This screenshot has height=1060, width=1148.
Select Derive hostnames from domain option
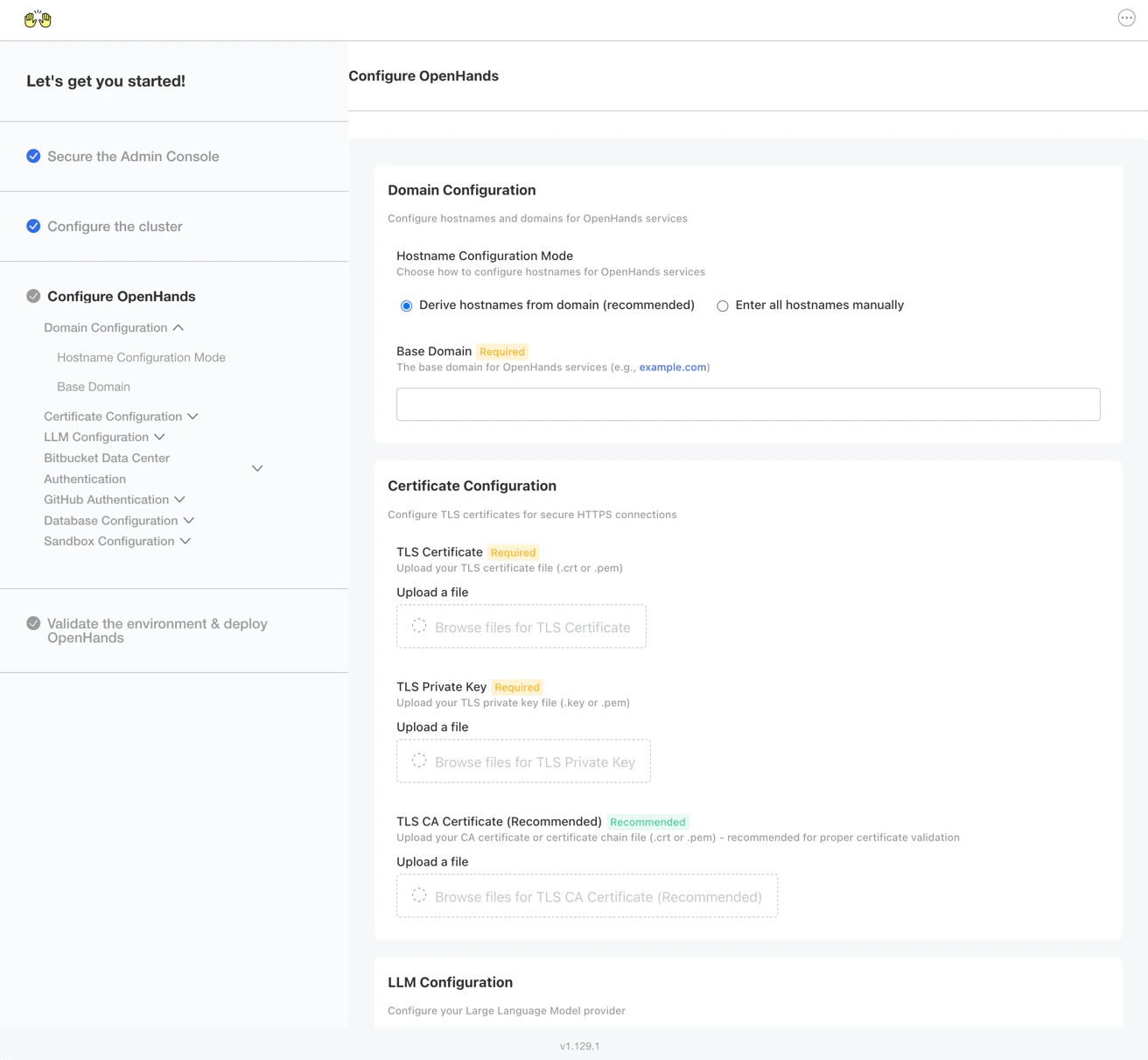point(406,305)
